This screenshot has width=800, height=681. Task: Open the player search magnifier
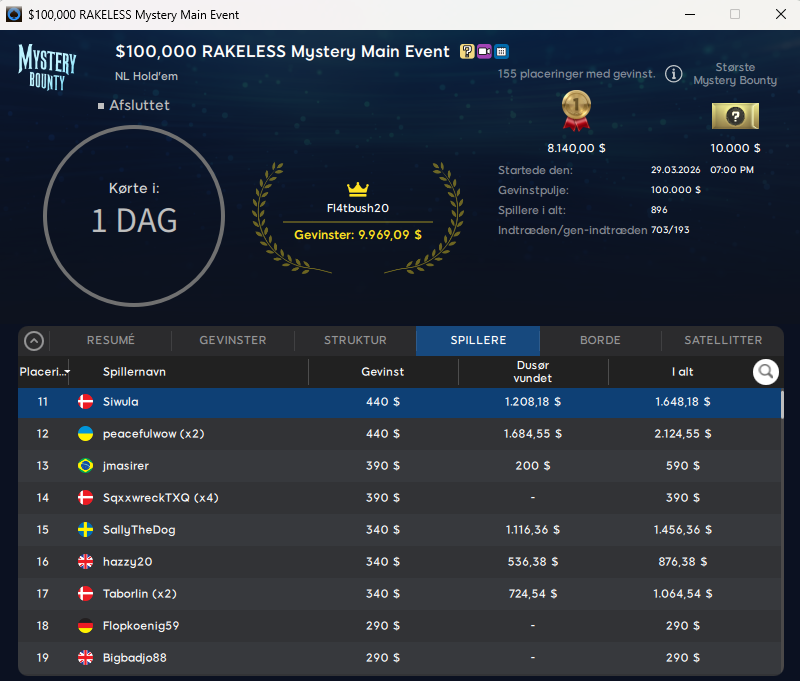point(766,372)
